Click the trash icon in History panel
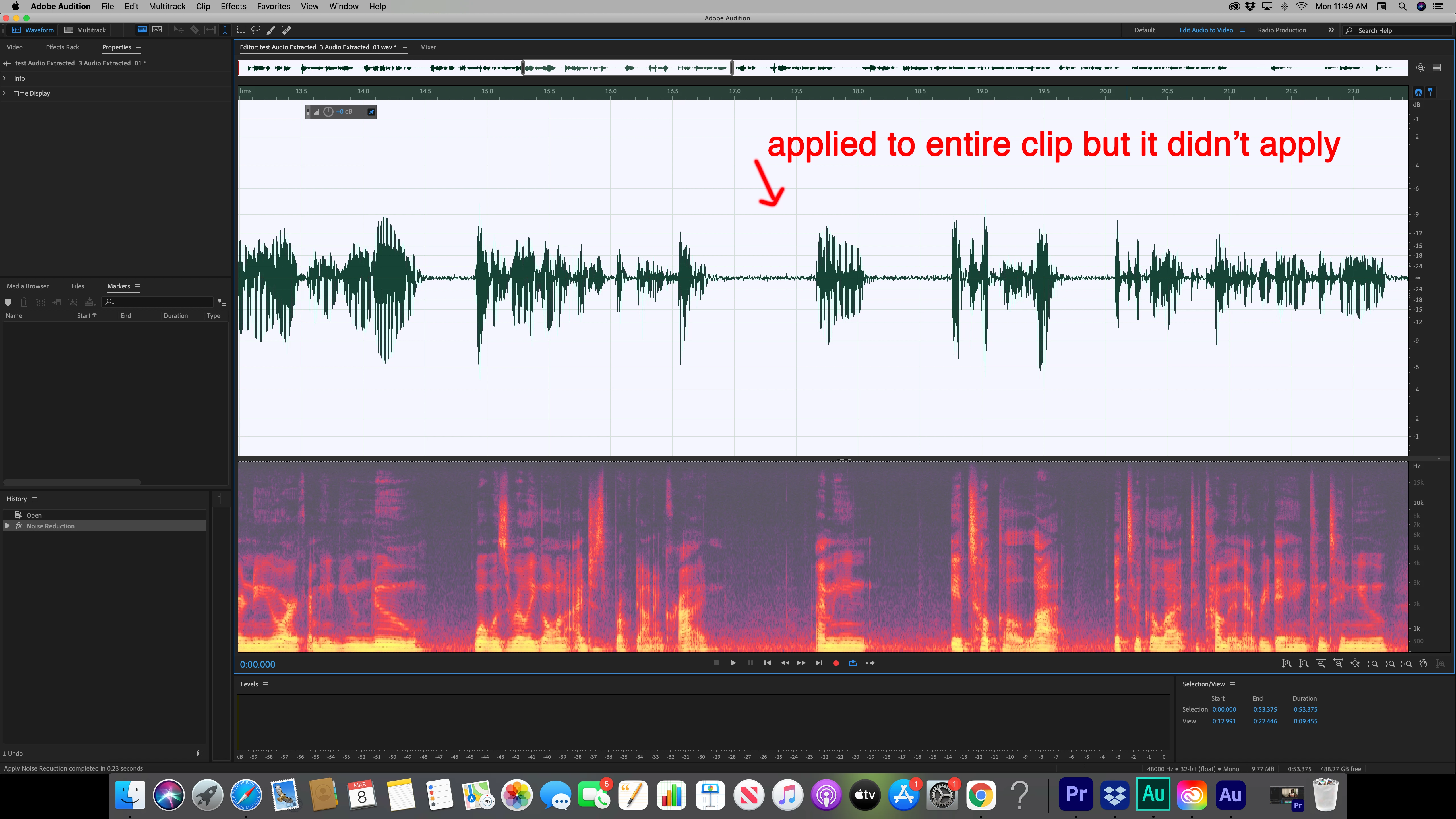This screenshot has height=819, width=1456. coord(200,753)
